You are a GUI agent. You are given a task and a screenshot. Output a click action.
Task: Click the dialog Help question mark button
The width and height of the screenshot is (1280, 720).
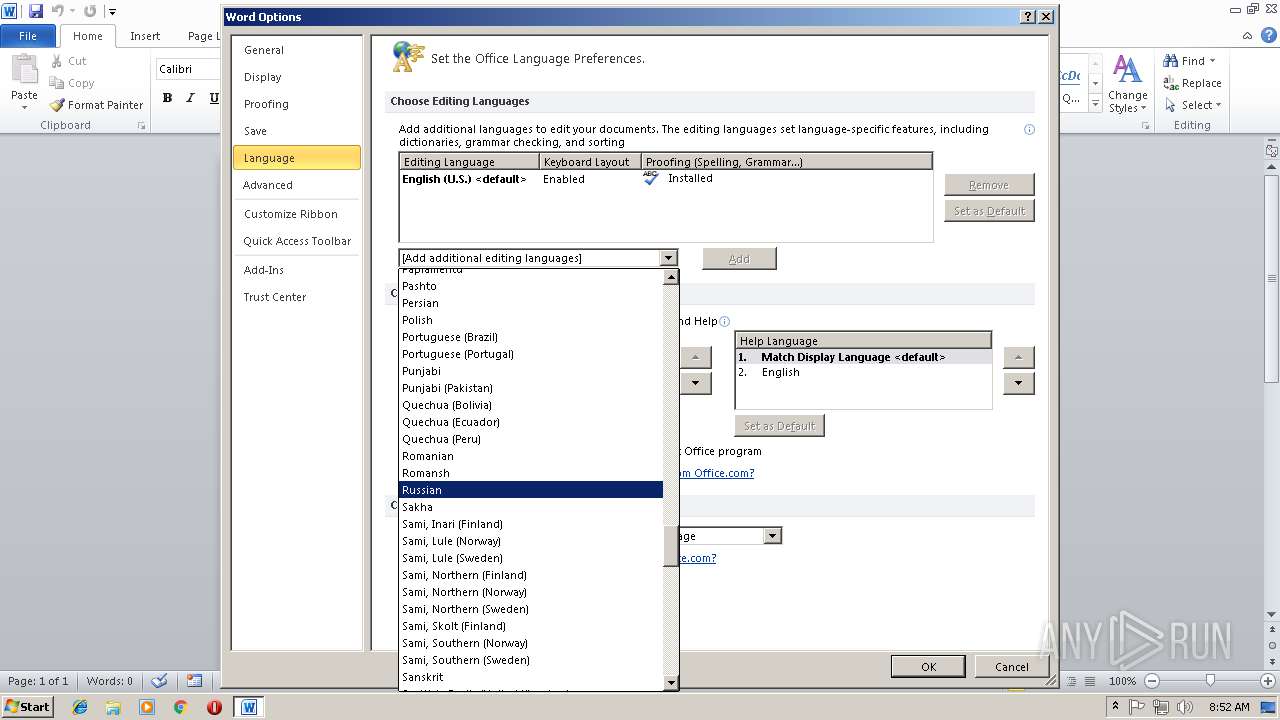pyautogui.click(x=1028, y=17)
